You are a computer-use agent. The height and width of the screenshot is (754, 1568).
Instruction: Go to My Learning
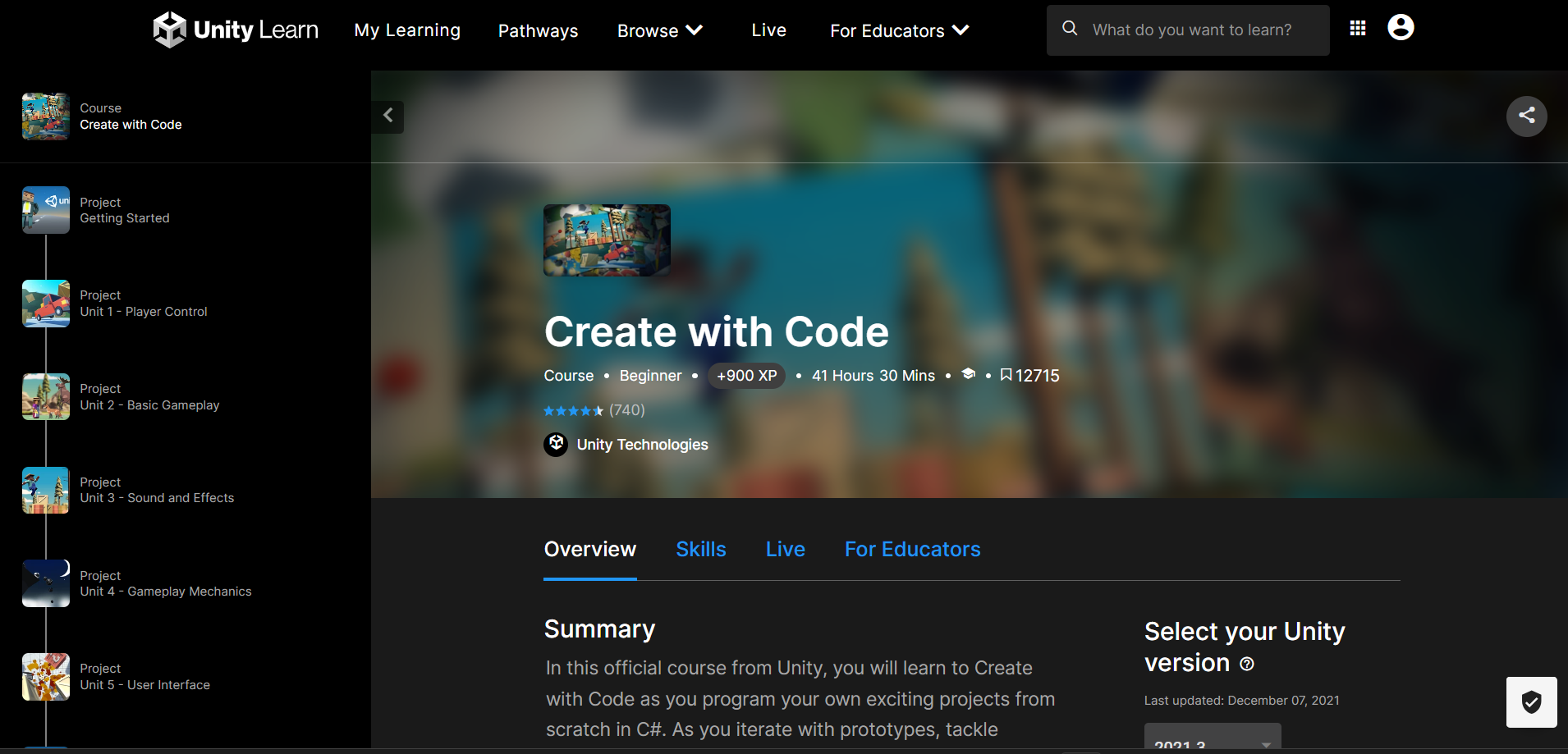407,30
